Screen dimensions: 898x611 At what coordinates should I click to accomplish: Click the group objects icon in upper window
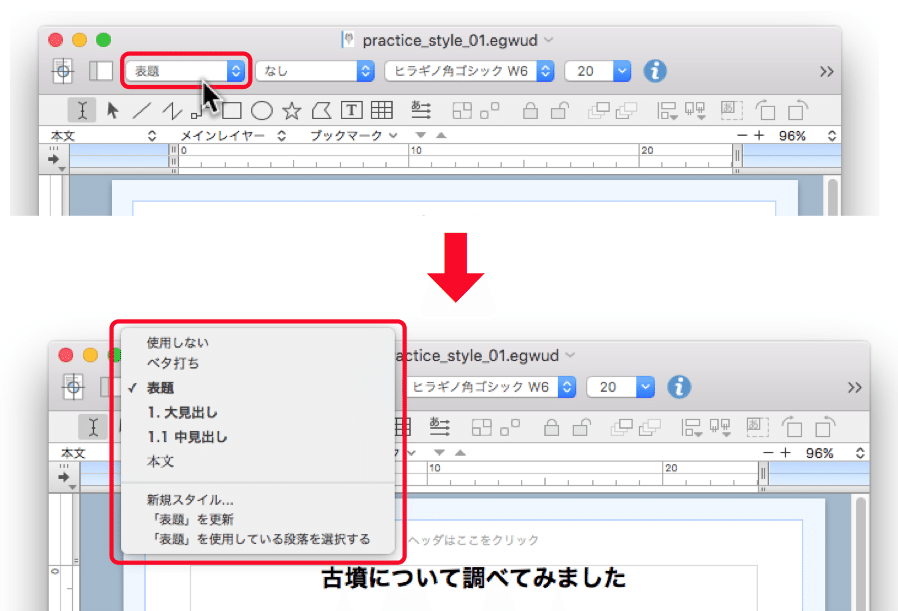[x=462, y=111]
